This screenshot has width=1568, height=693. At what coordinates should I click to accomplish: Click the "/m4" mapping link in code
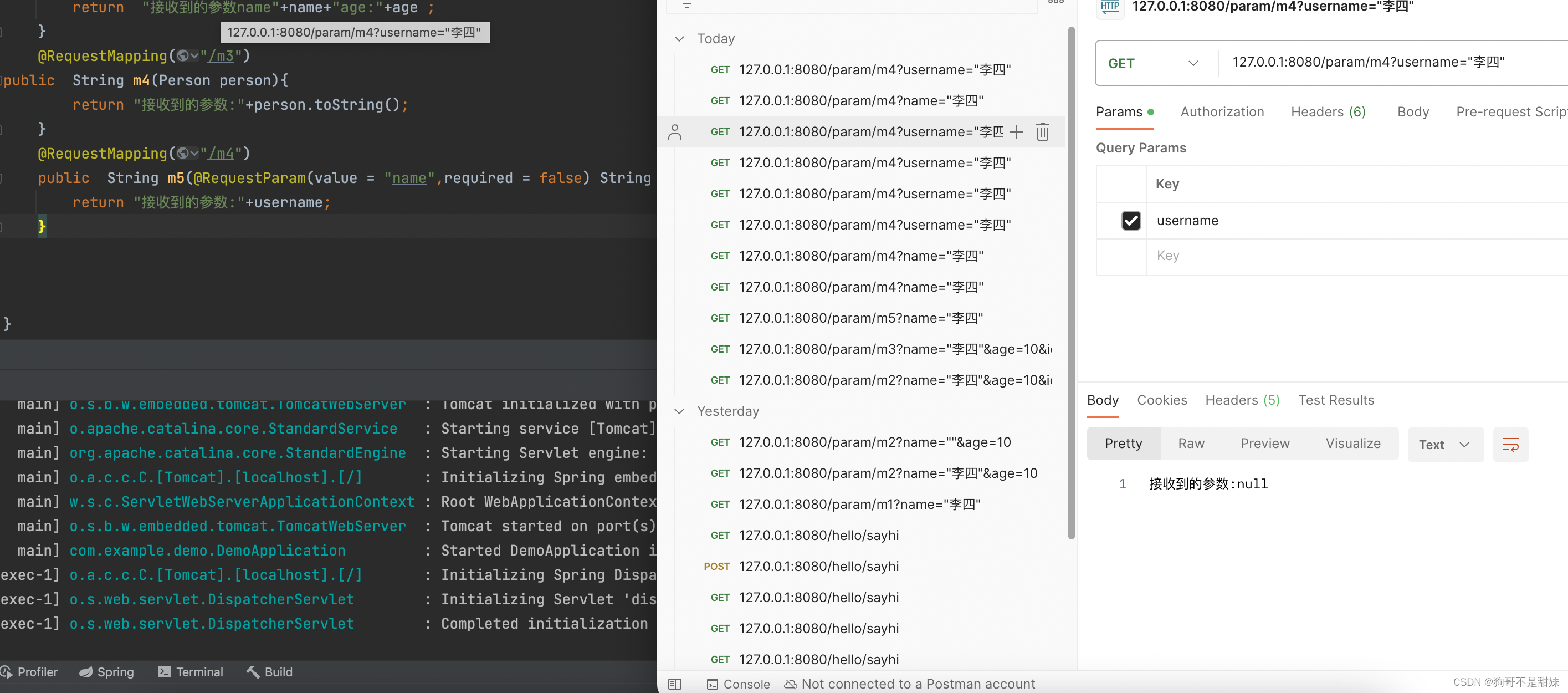click(x=221, y=154)
